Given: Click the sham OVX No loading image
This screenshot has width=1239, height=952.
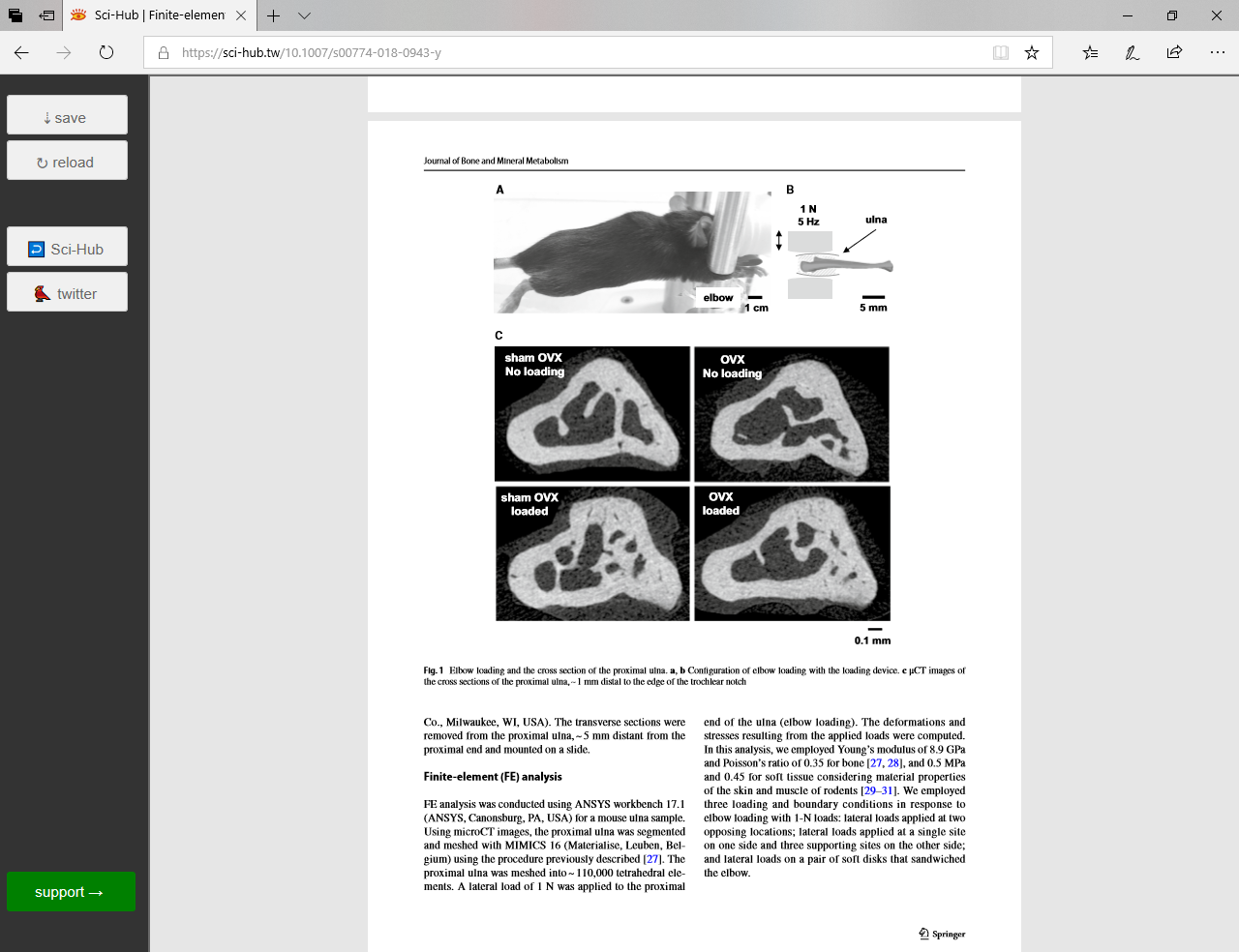Looking at the screenshot, I should coord(592,414).
